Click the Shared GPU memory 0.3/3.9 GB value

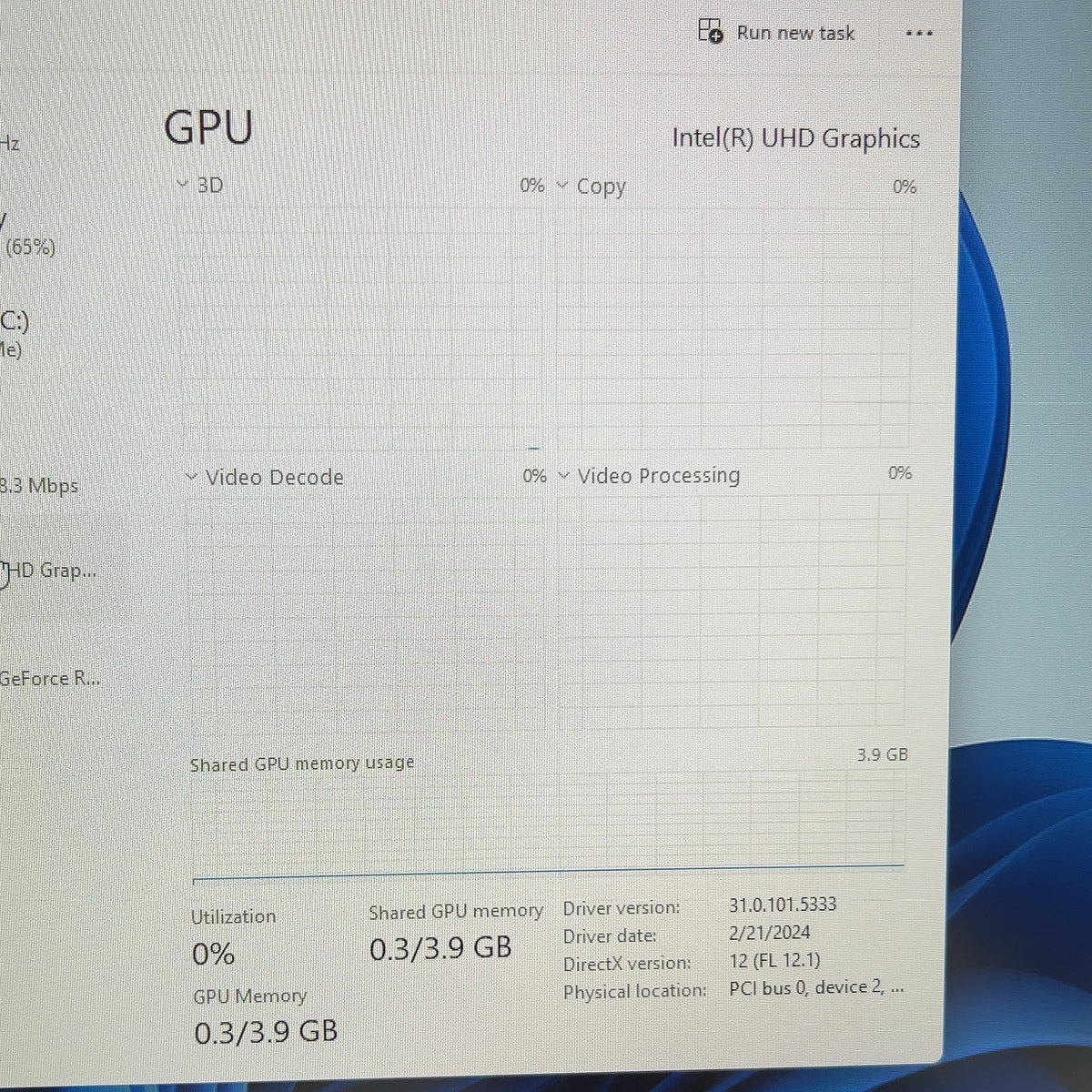click(x=440, y=948)
